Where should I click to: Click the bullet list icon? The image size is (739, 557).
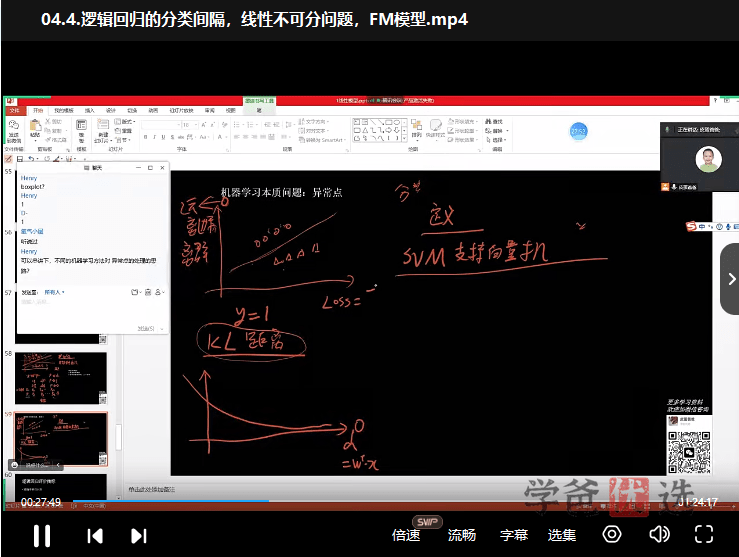pyautogui.click(x=238, y=125)
